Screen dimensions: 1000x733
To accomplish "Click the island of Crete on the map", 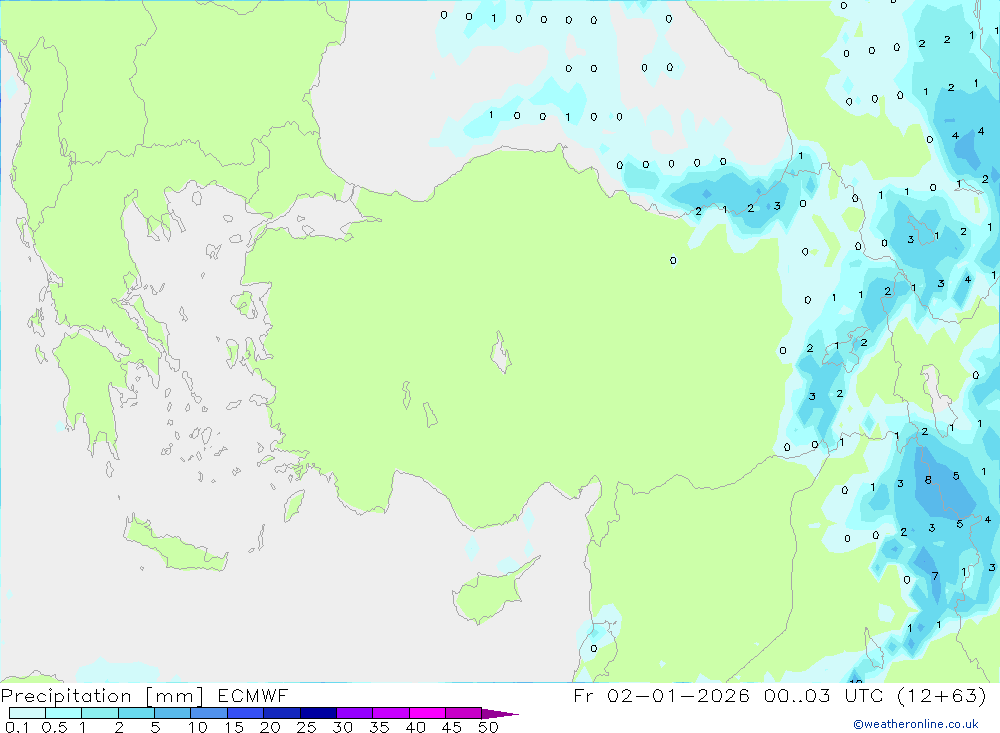I will [175, 542].
